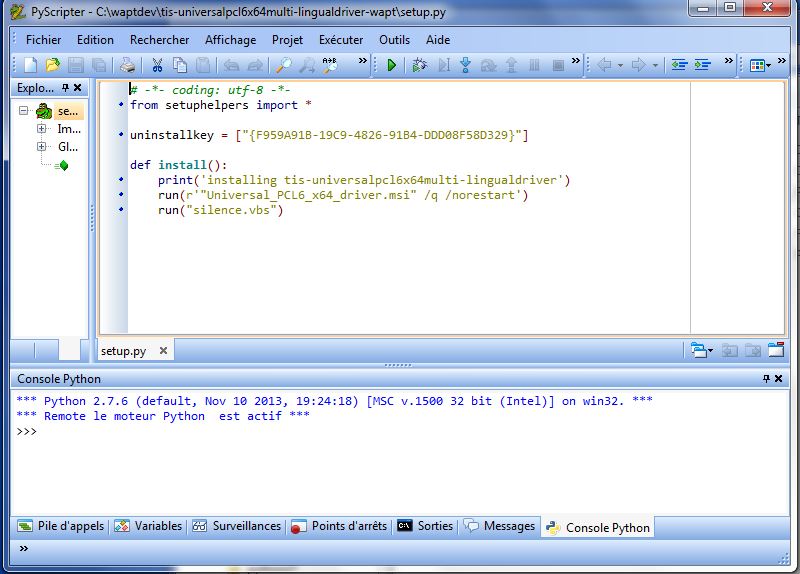Expand the 'Gl...' globals tree node
Viewport: 800px width, 574px height.
point(42,147)
